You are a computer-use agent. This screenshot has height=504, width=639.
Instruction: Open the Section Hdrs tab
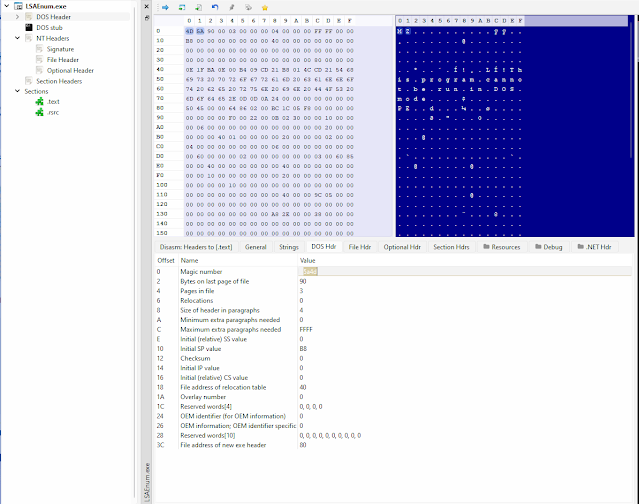pos(451,246)
